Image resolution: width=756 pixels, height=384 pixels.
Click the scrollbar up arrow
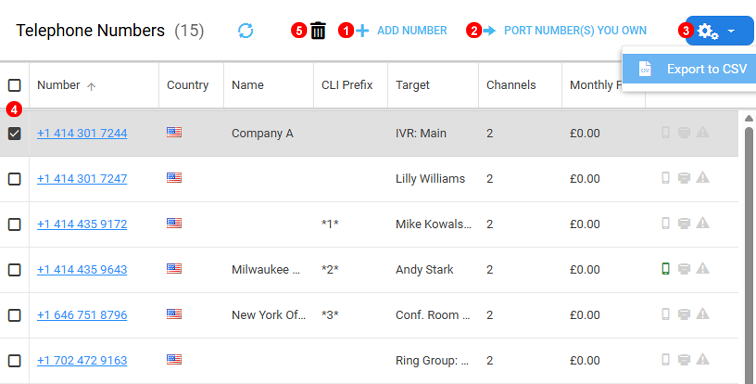pos(749,118)
